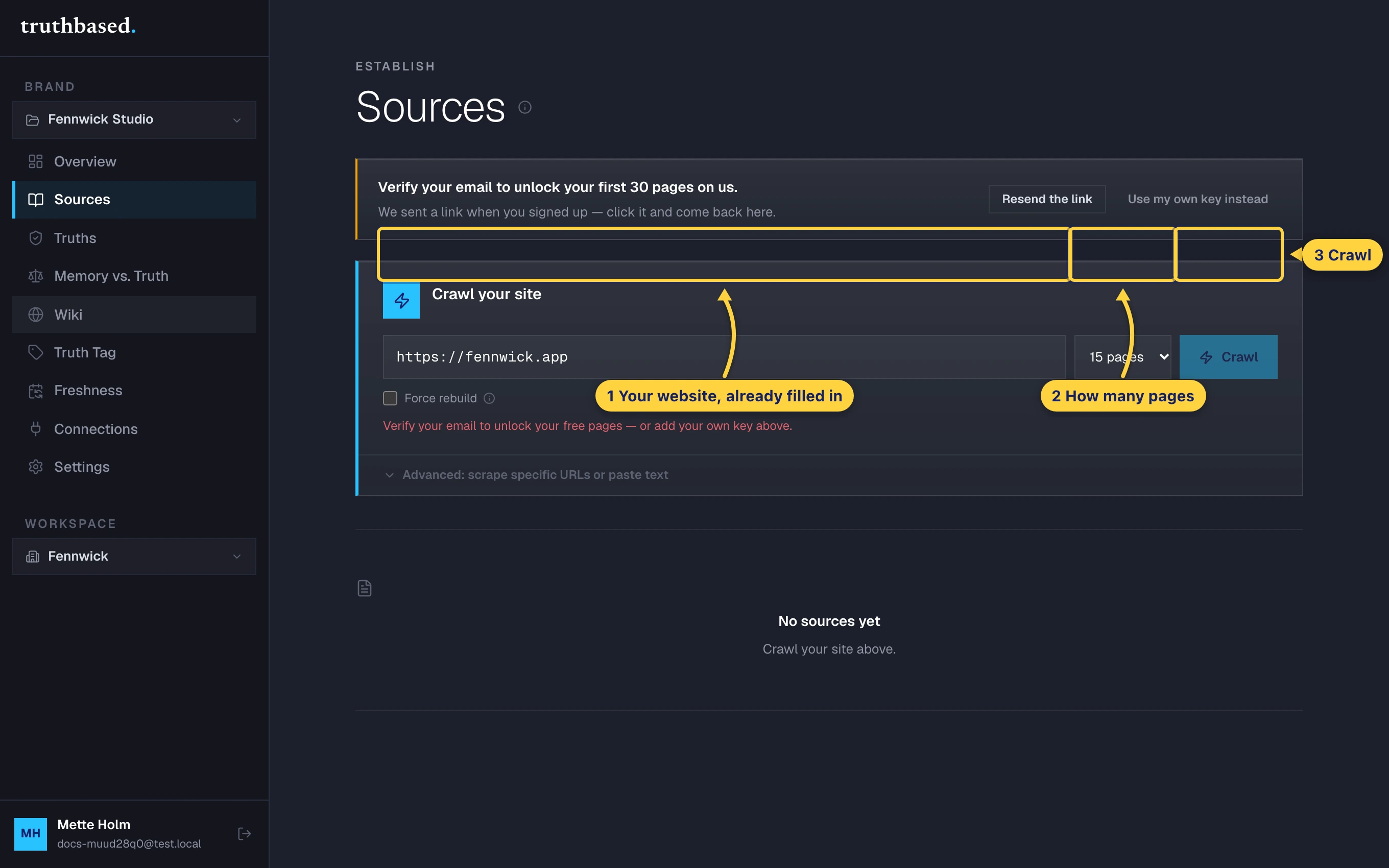Click the Truth Tag tag icon
Viewport: 1389px width, 868px height.
tap(36, 352)
